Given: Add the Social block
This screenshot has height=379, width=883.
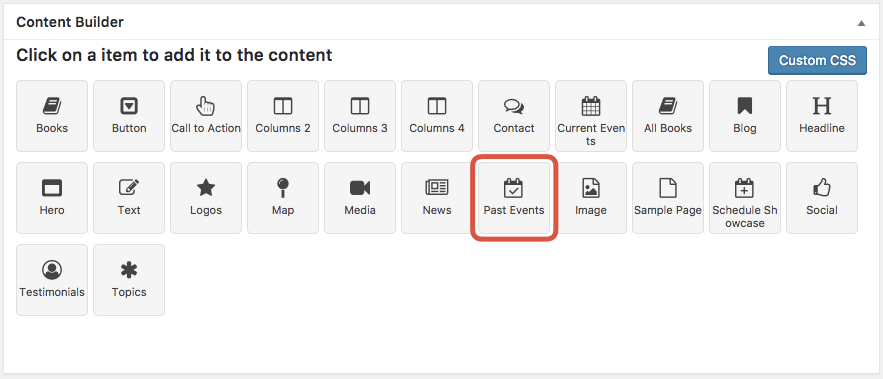Looking at the screenshot, I should [x=822, y=198].
